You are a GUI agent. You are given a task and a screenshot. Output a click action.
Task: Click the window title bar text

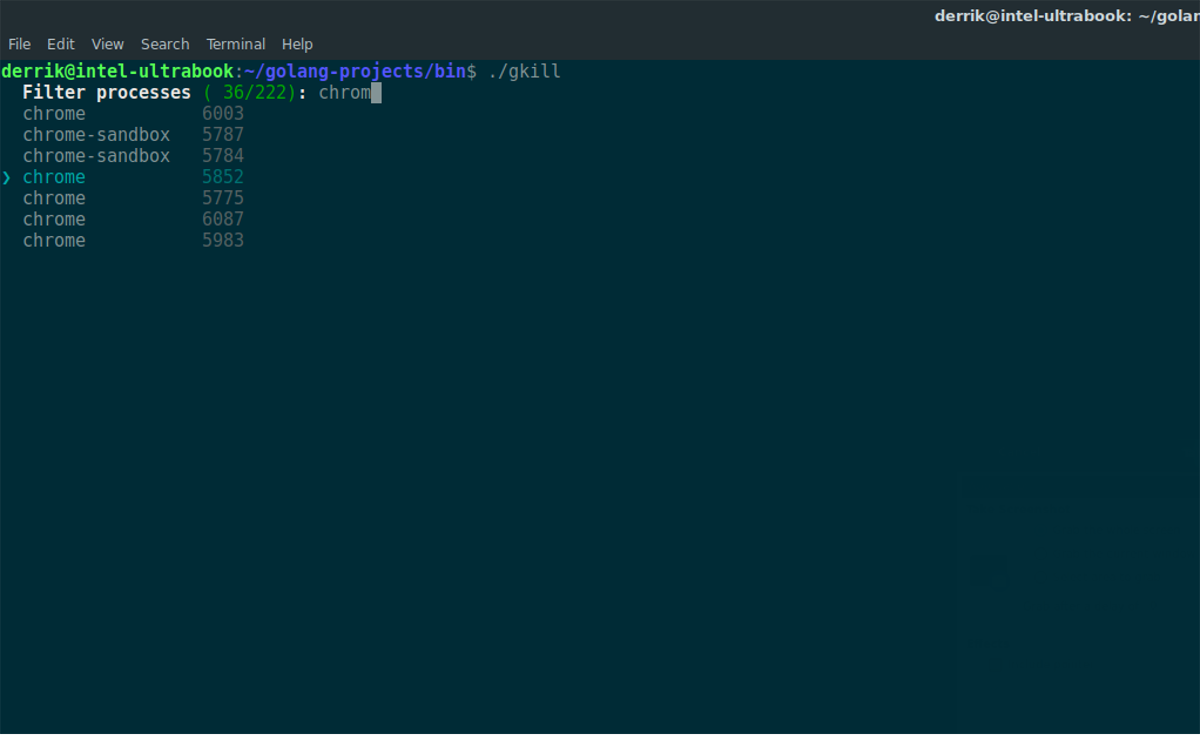click(x=1066, y=16)
